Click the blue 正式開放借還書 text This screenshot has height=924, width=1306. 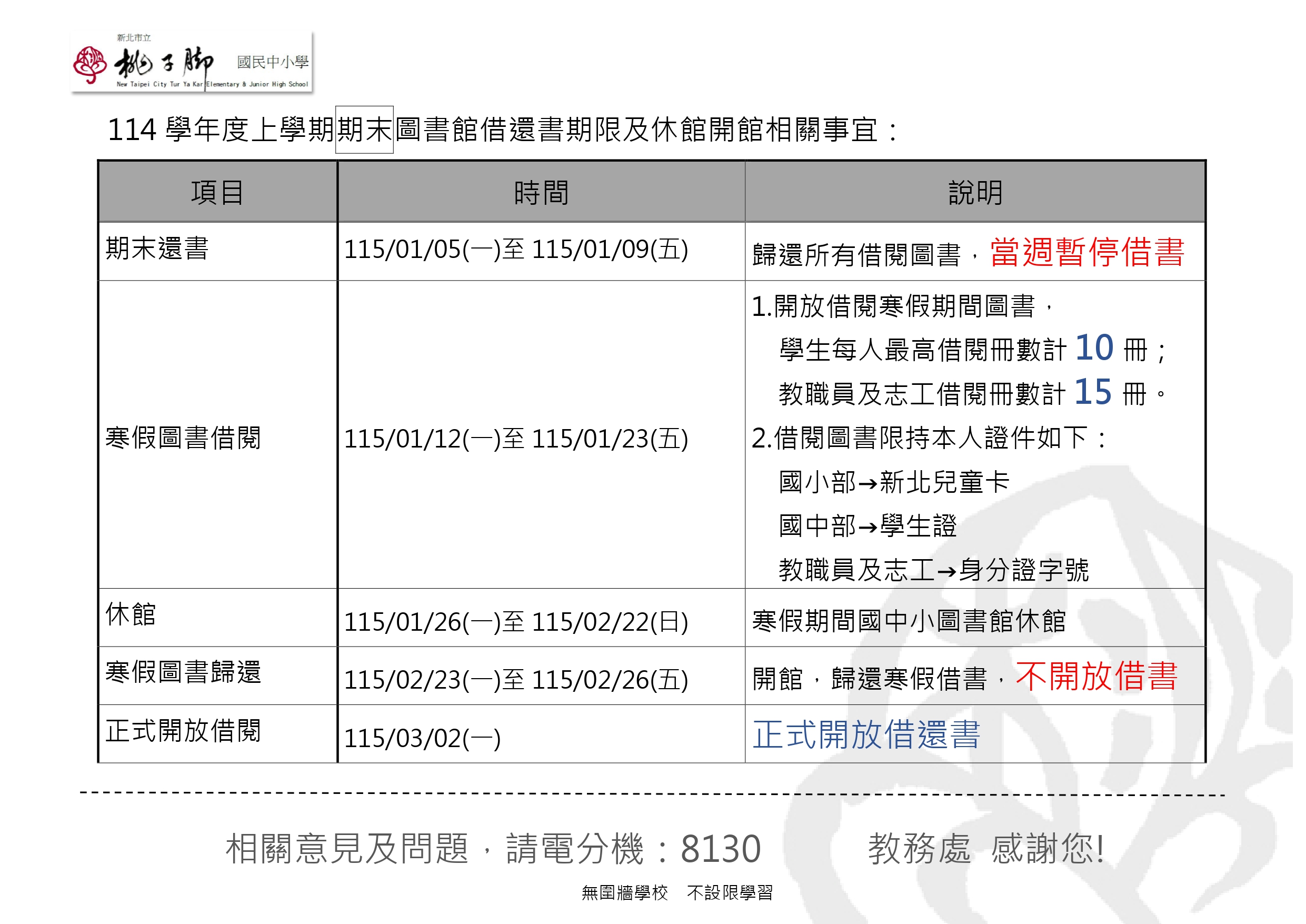pyautogui.click(x=866, y=734)
